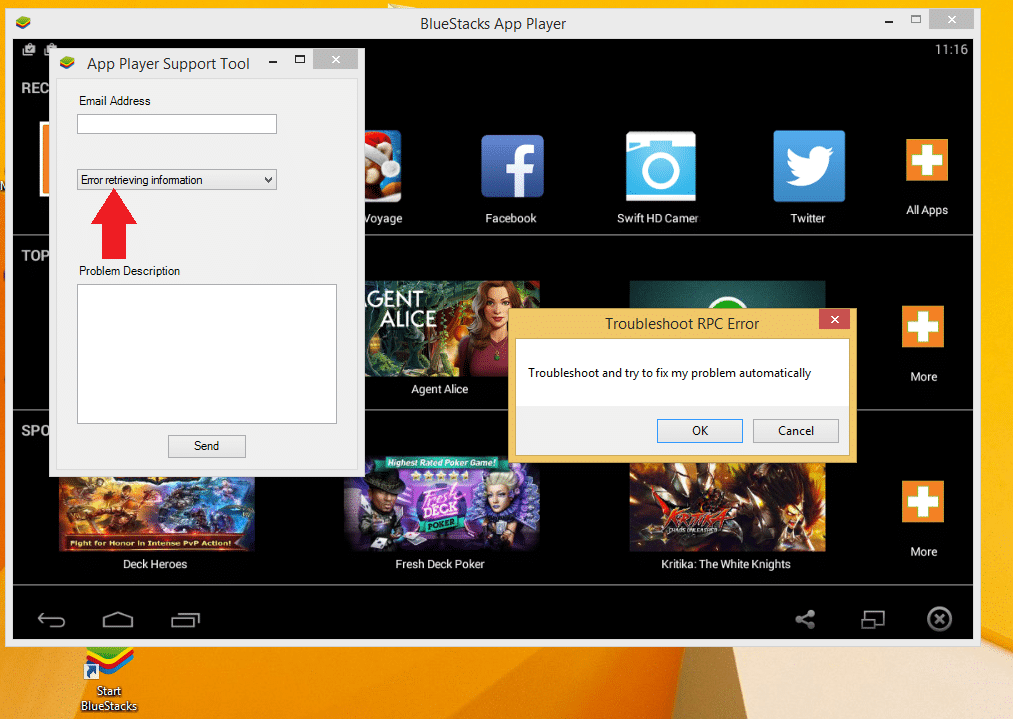Open All Apps plus icon

926,160
